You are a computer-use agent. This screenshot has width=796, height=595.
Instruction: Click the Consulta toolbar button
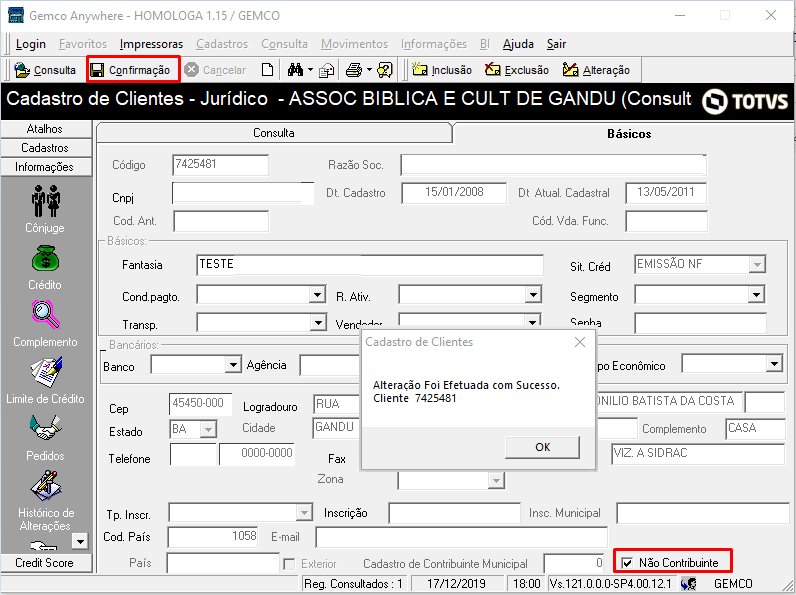click(45, 70)
